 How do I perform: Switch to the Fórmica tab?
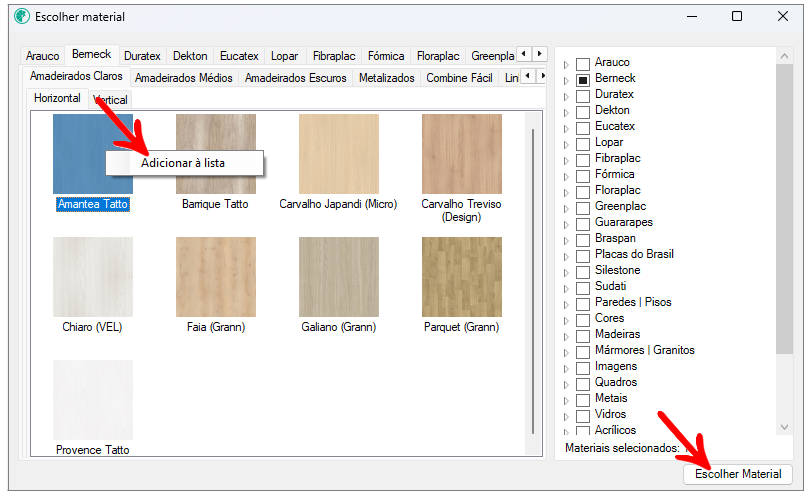pos(386,56)
